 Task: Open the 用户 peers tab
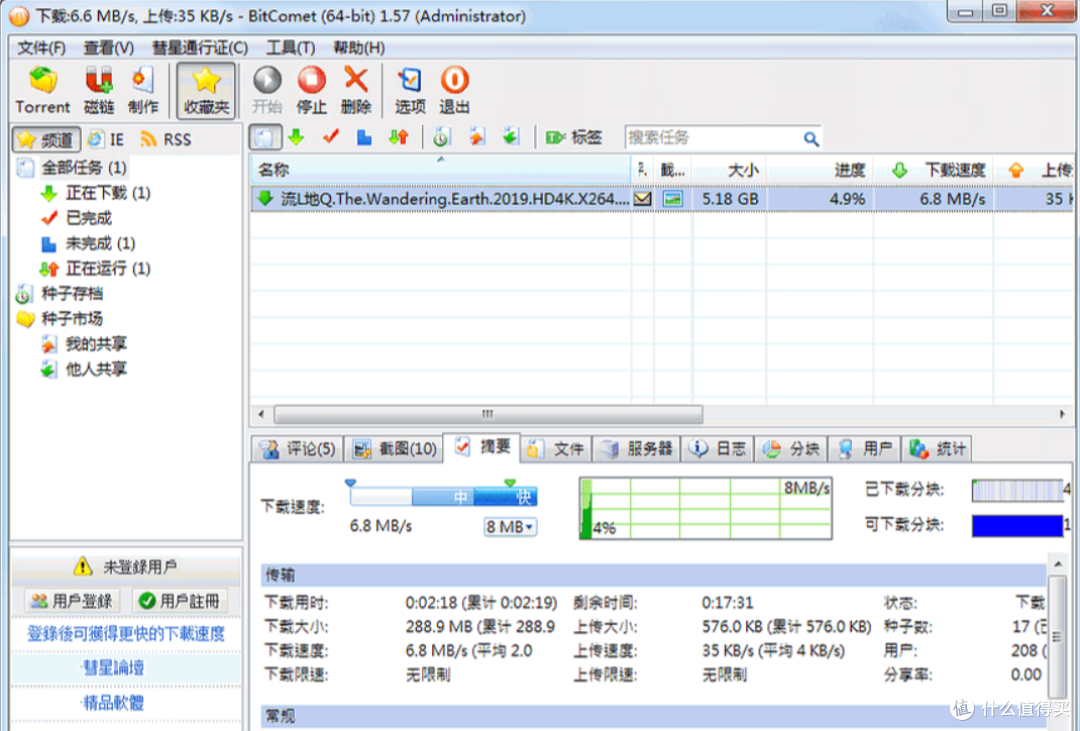(x=865, y=449)
